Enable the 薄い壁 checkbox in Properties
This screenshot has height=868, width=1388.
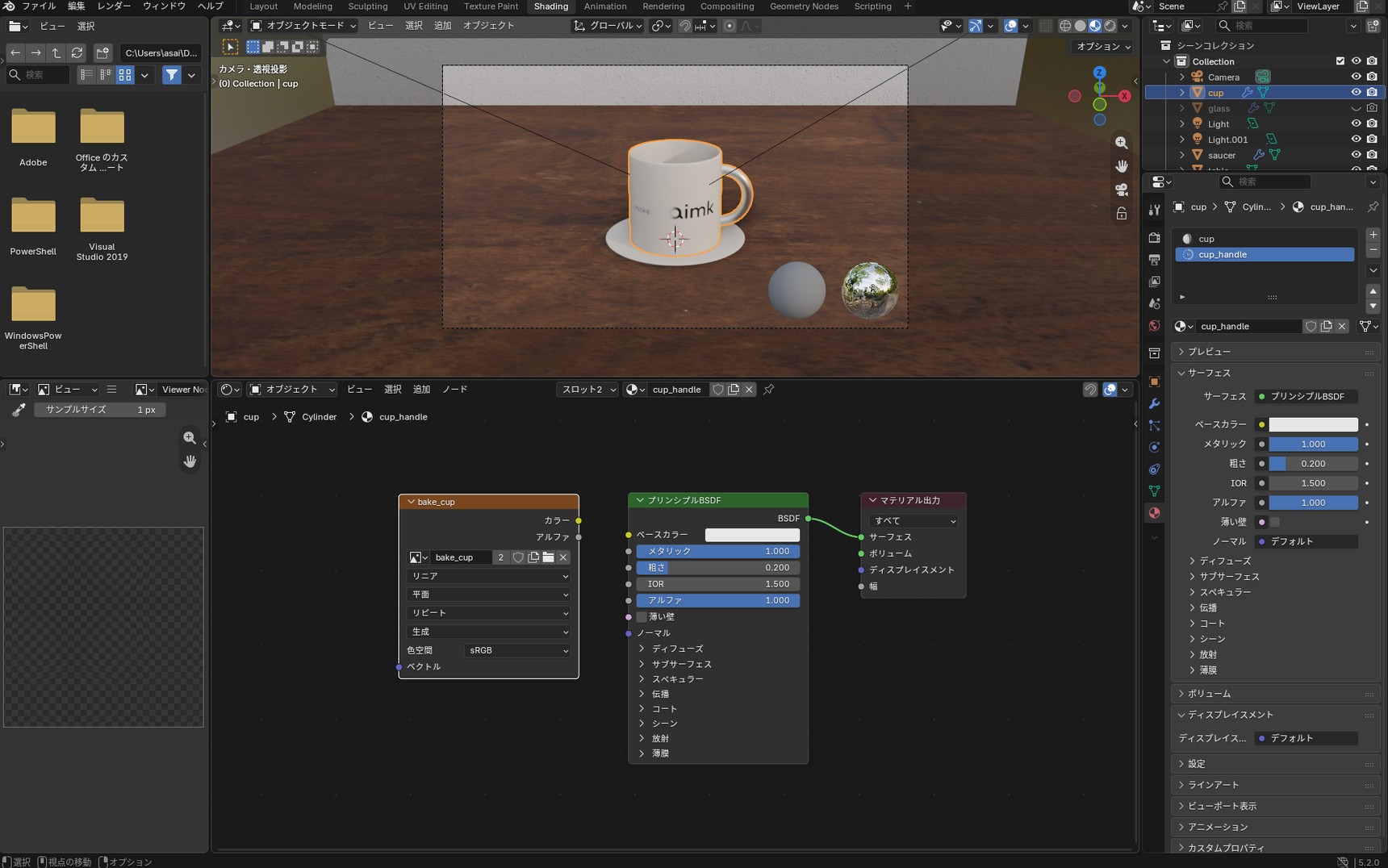click(x=1274, y=522)
